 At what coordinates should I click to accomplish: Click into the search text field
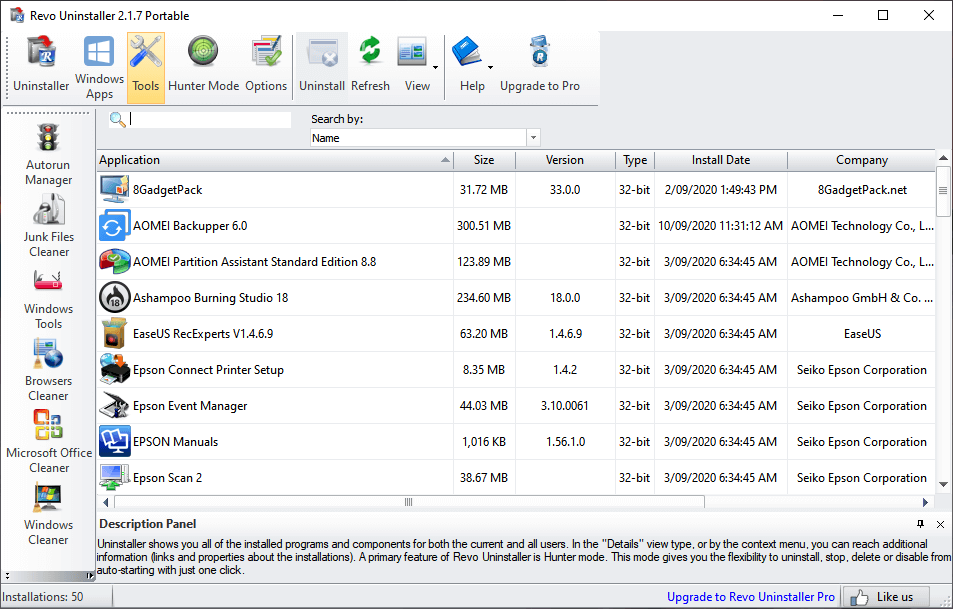tap(210, 120)
